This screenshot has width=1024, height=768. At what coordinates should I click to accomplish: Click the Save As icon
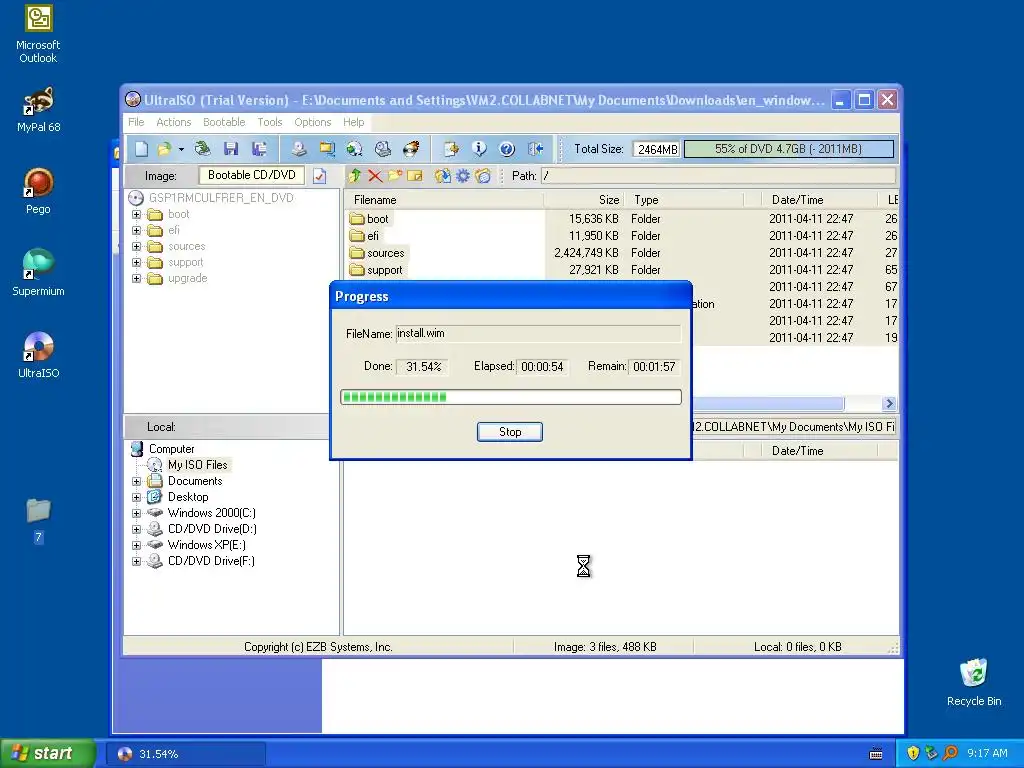click(x=259, y=149)
